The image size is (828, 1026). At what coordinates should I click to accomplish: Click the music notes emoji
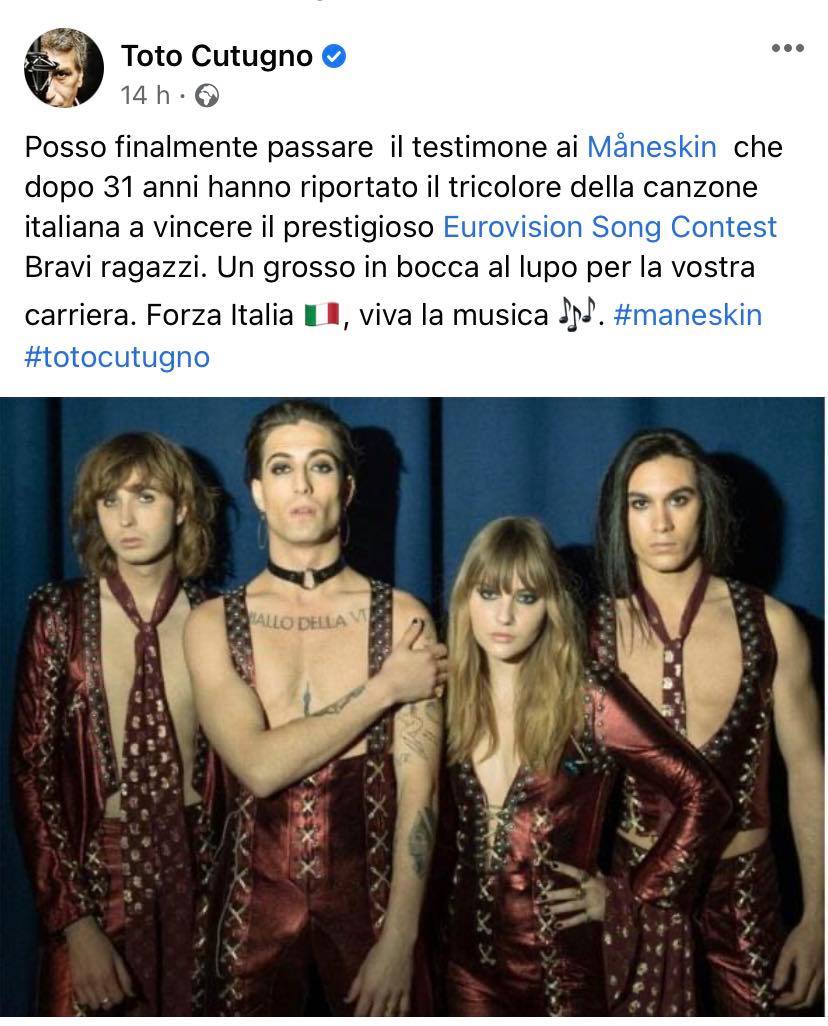point(577,314)
